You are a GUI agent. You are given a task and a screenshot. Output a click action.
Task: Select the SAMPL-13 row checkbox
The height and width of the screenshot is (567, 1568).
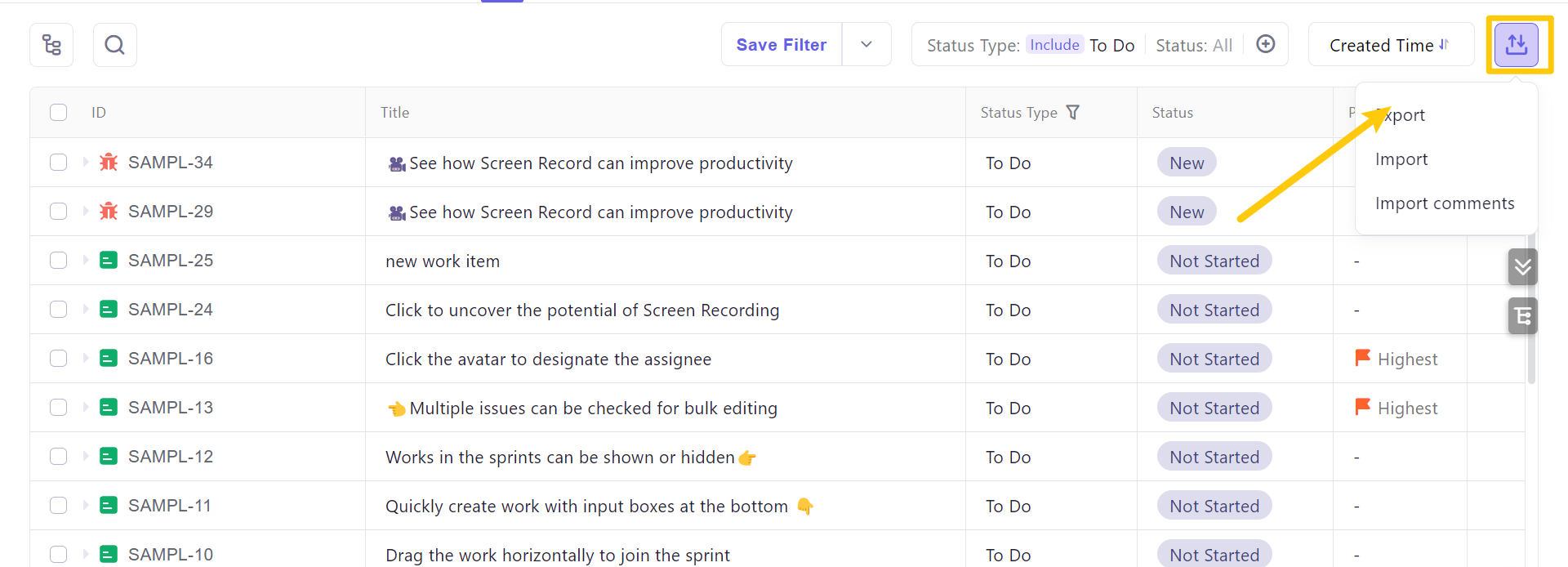pyautogui.click(x=58, y=408)
